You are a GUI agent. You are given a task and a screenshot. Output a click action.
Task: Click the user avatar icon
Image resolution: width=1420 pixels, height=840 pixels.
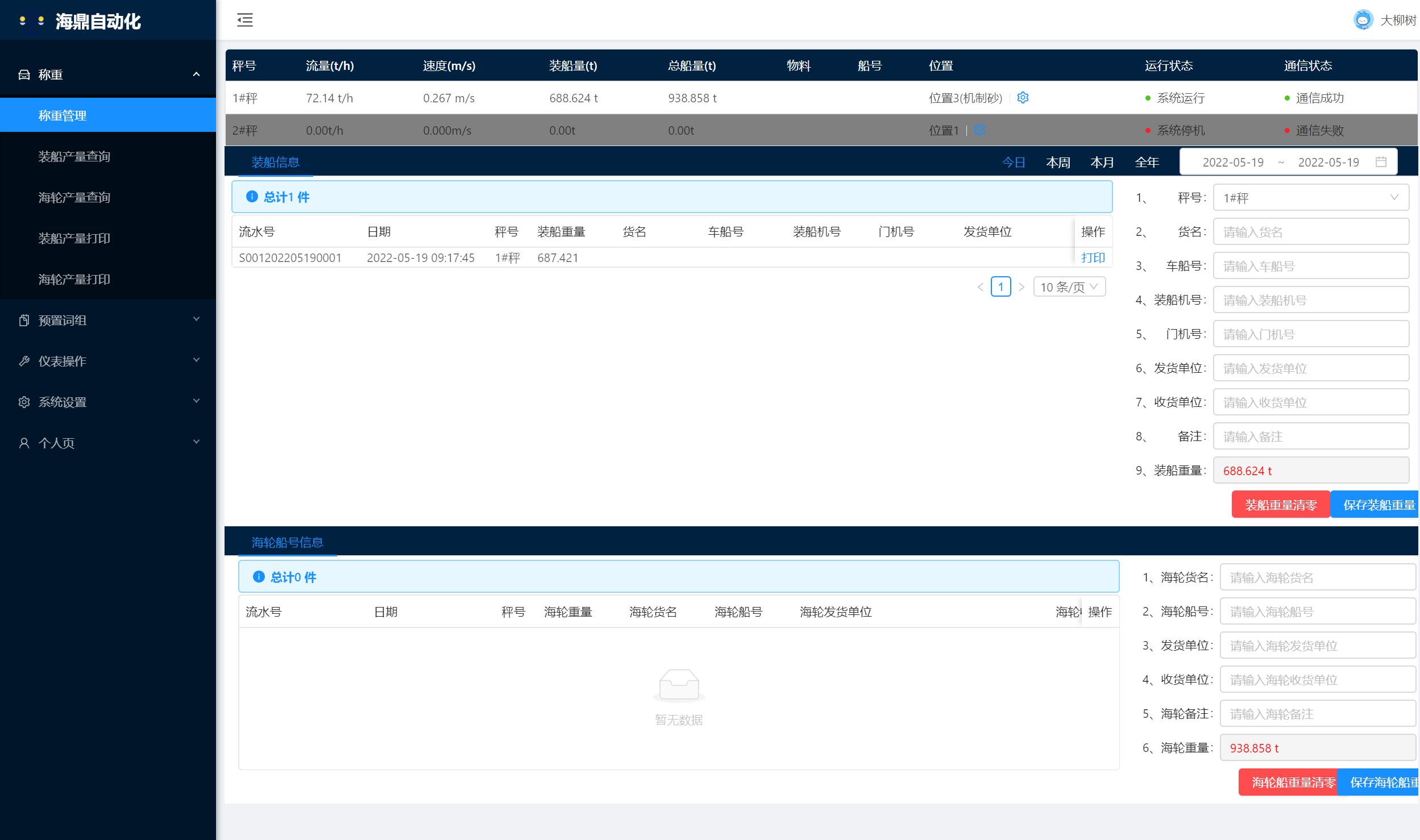coord(1363,20)
